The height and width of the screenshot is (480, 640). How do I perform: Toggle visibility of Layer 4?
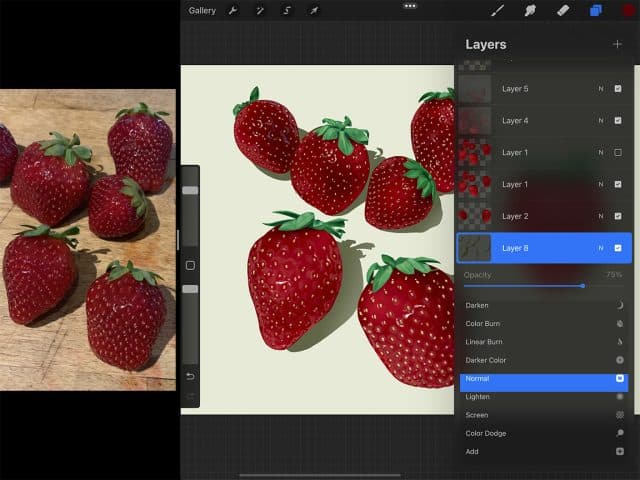(x=618, y=120)
